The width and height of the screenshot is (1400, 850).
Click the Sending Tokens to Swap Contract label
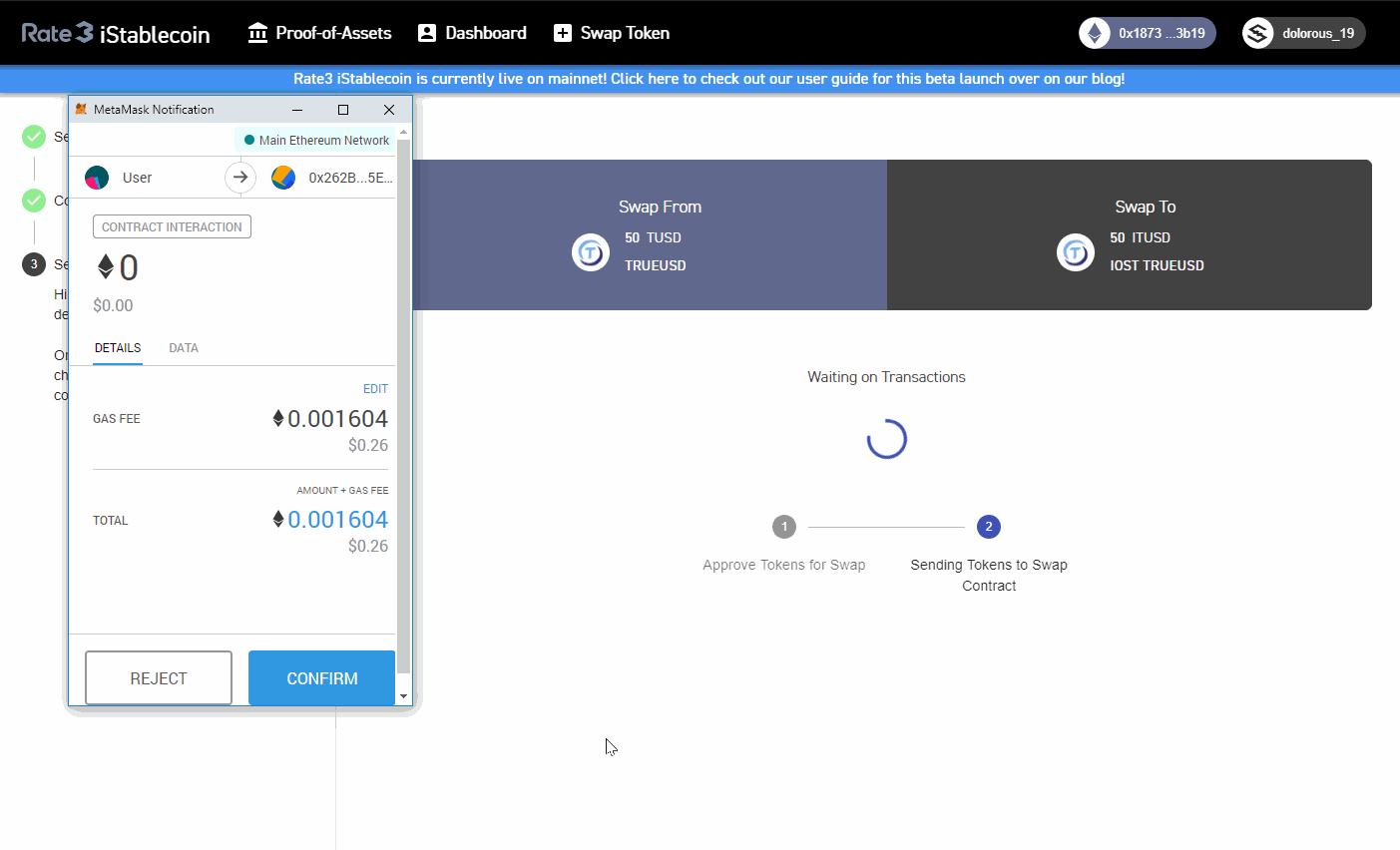point(989,575)
